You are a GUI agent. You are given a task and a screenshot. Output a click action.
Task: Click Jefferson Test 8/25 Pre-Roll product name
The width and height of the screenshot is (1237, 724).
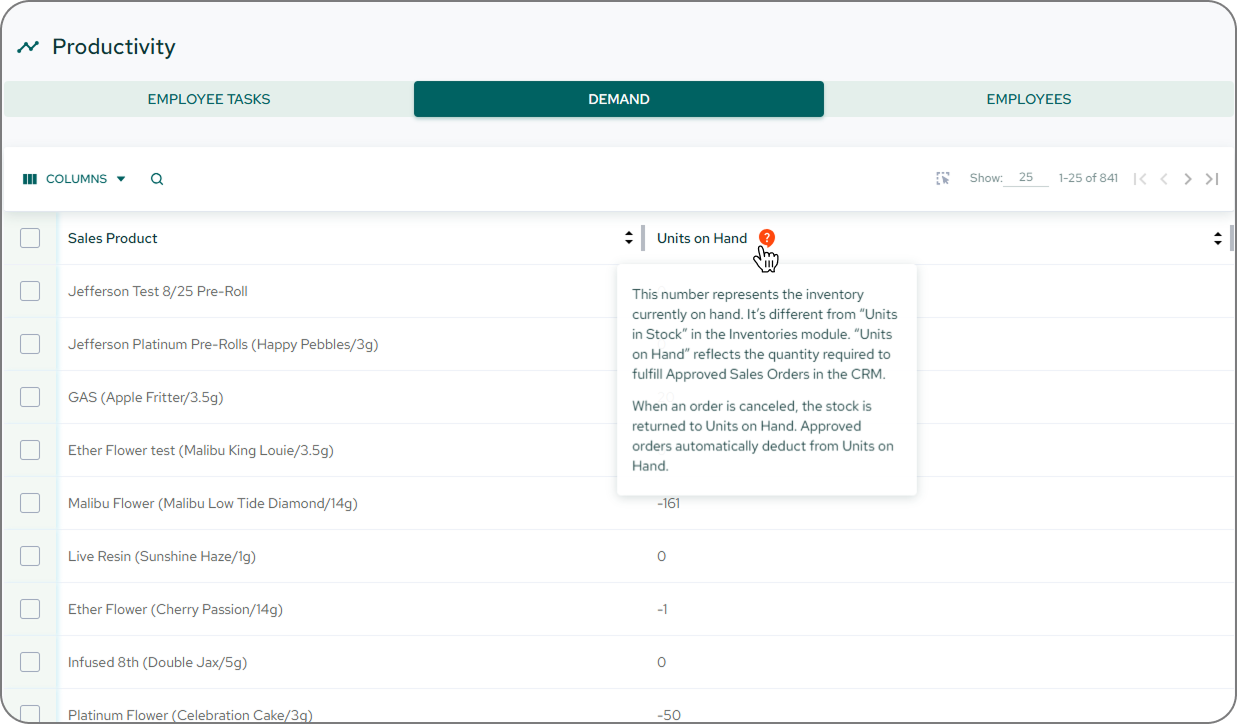(x=158, y=291)
